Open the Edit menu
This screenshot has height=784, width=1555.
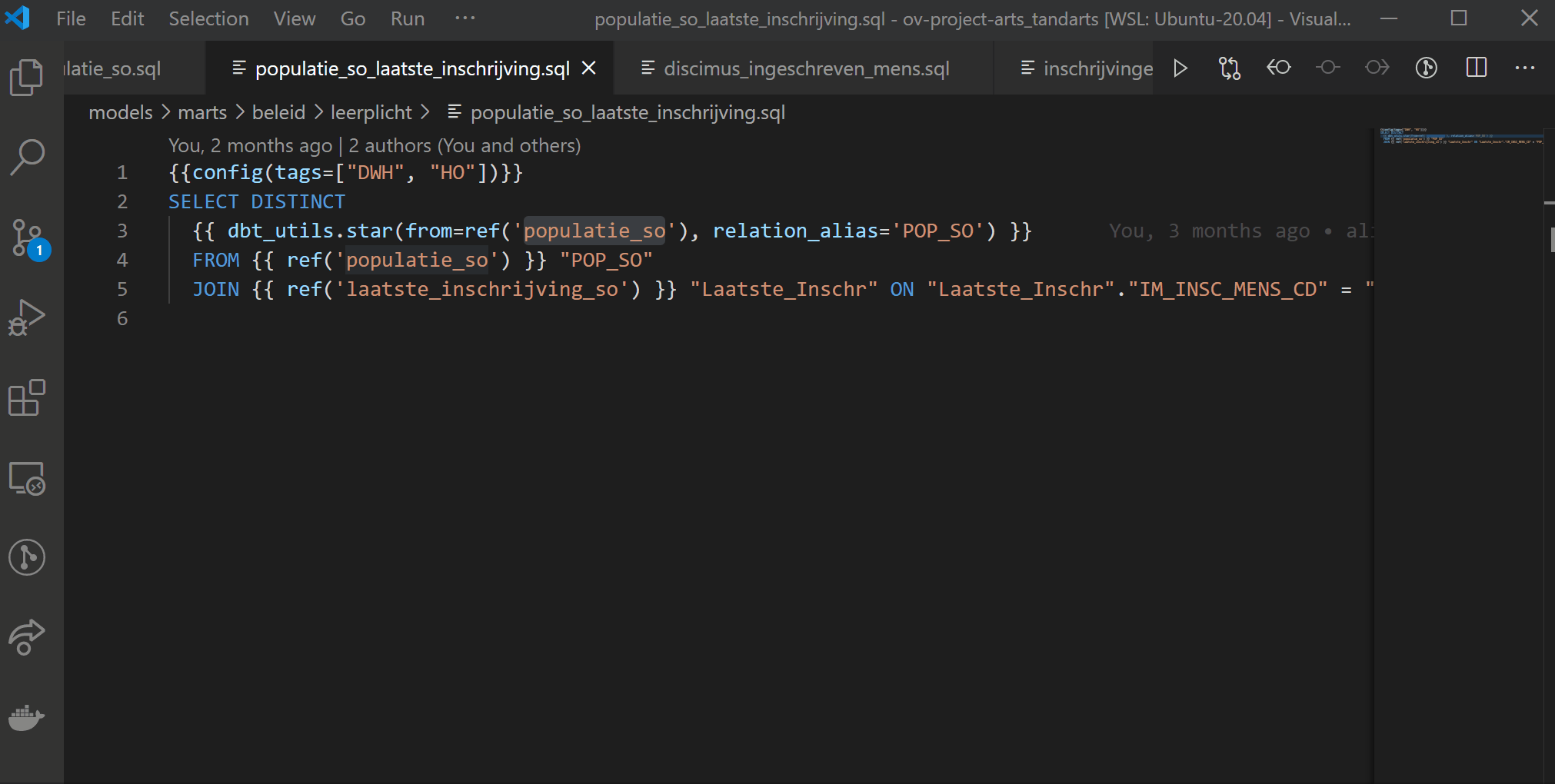pyautogui.click(x=127, y=18)
